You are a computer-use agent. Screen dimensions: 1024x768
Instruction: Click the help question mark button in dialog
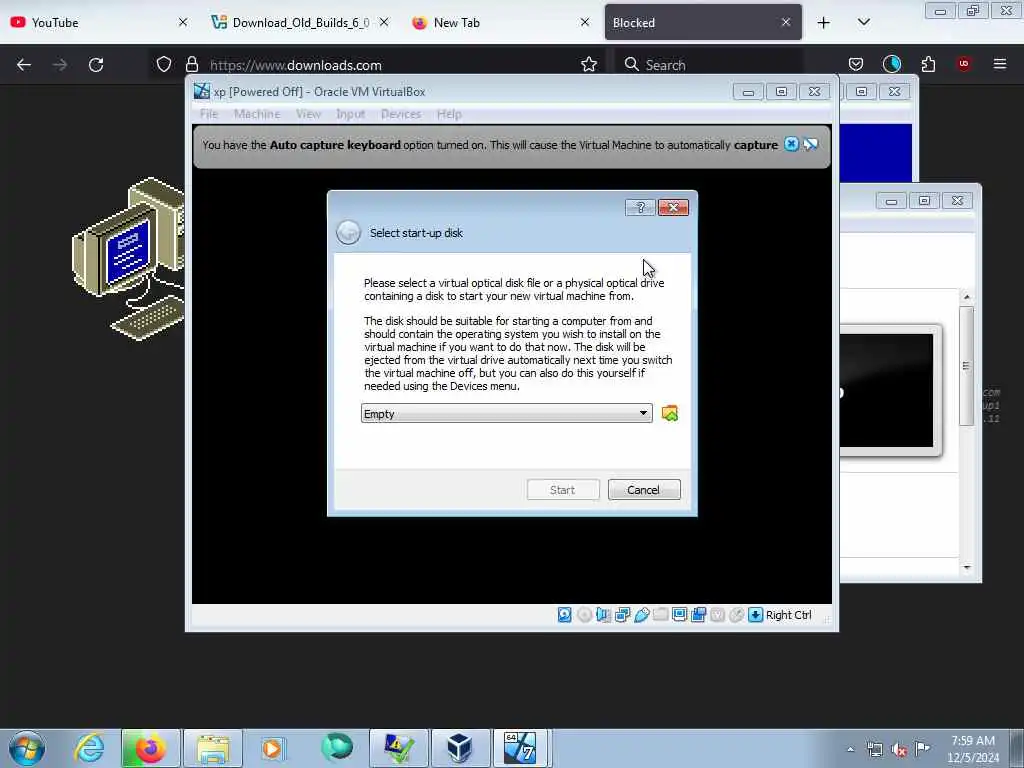(x=640, y=207)
